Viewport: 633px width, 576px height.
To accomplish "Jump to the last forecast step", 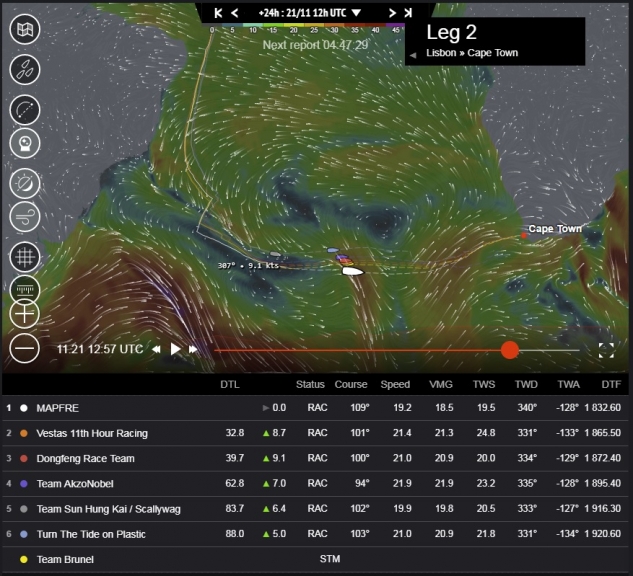I will point(408,13).
